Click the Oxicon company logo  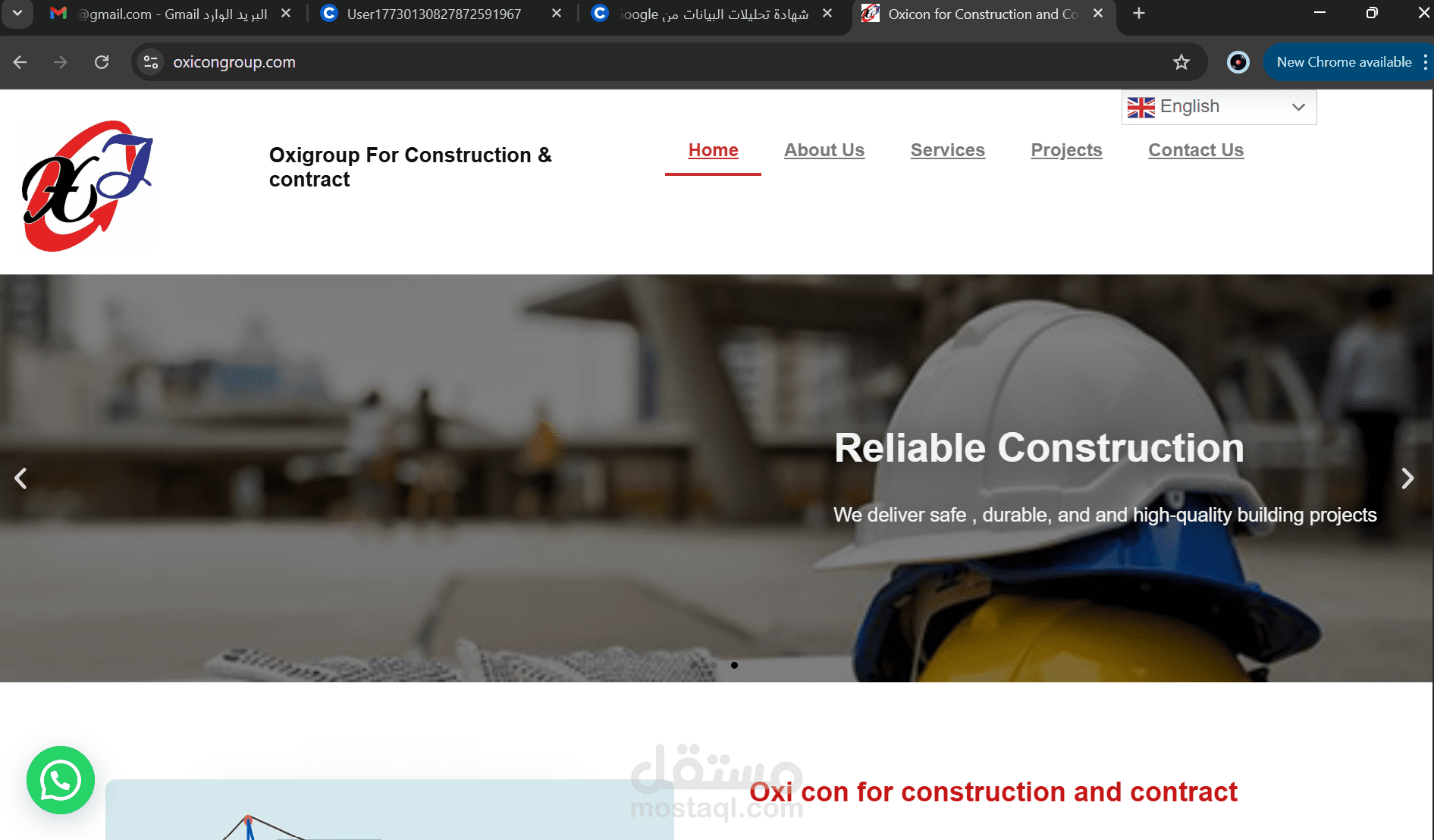pyautogui.click(x=87, y=186)
